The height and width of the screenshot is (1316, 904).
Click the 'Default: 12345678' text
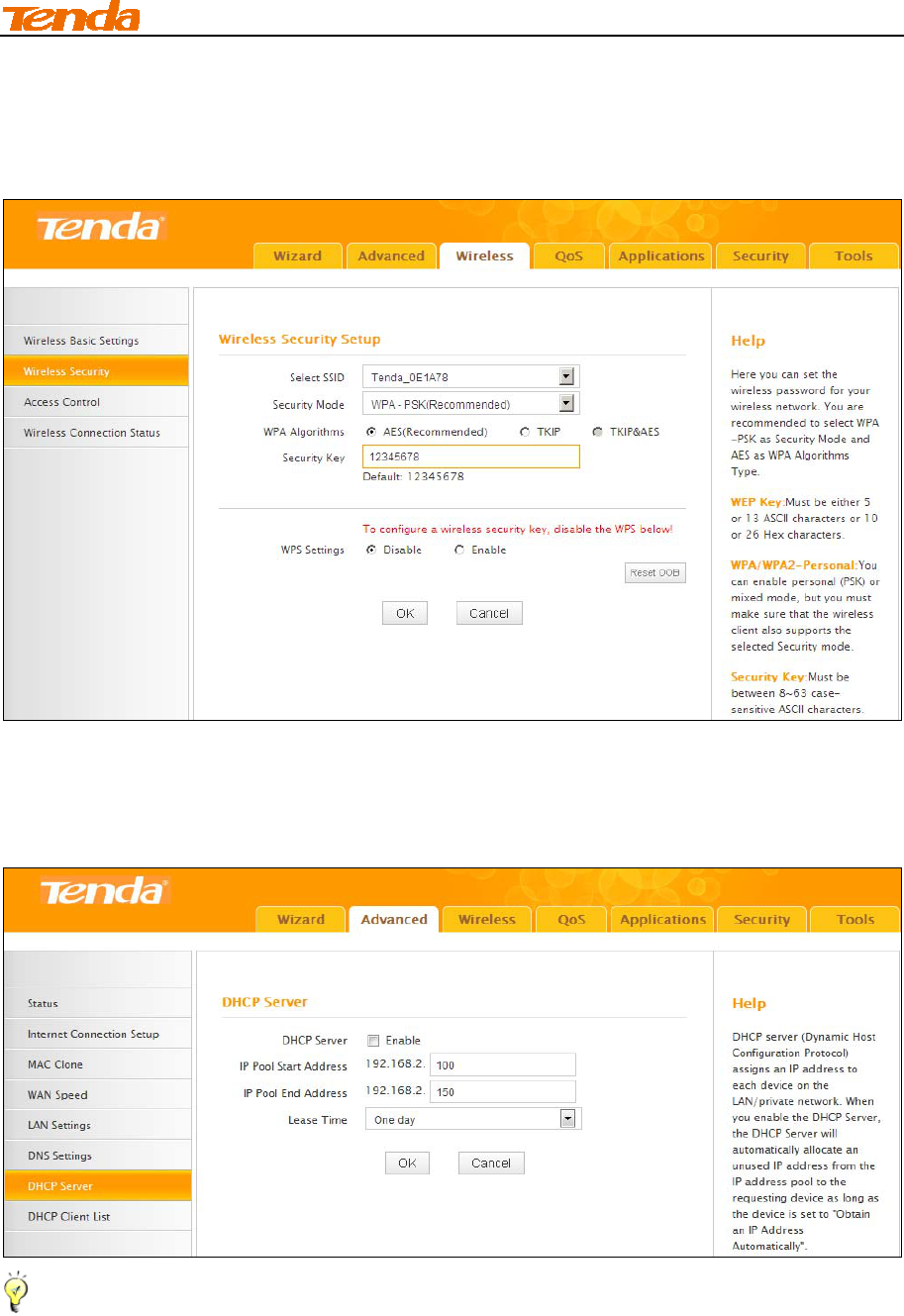413,476
